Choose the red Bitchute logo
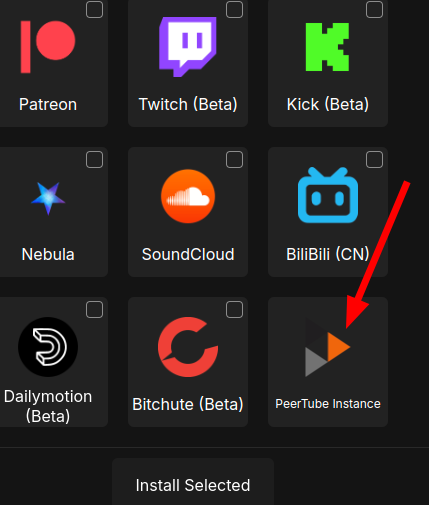This screenshot has width=429, height=505. tap(188, 347)
